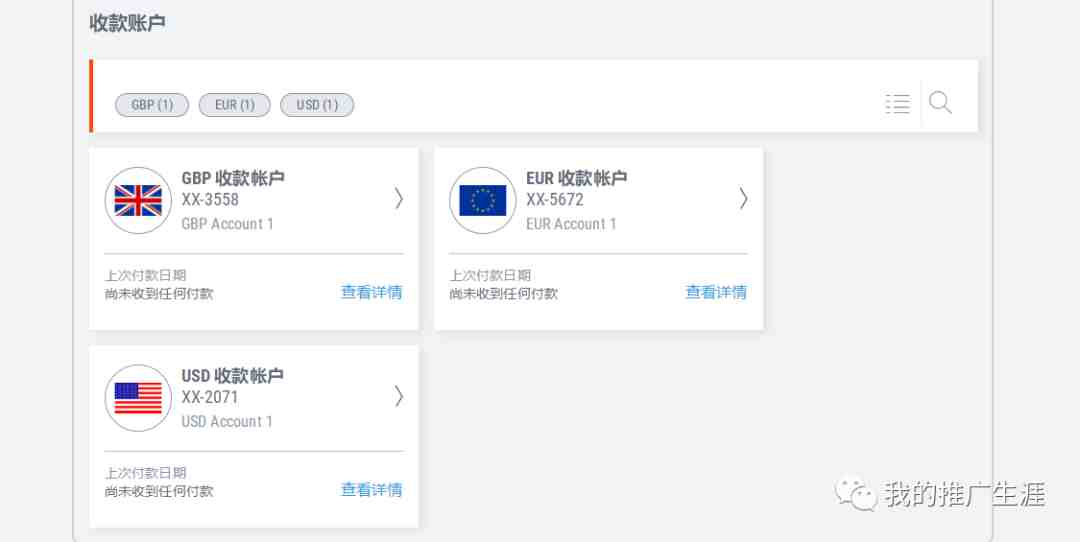Screen dimensions: 1080x542
Task: Select the GBP 收款帐户 title
Action: click(x=233, y=178)
